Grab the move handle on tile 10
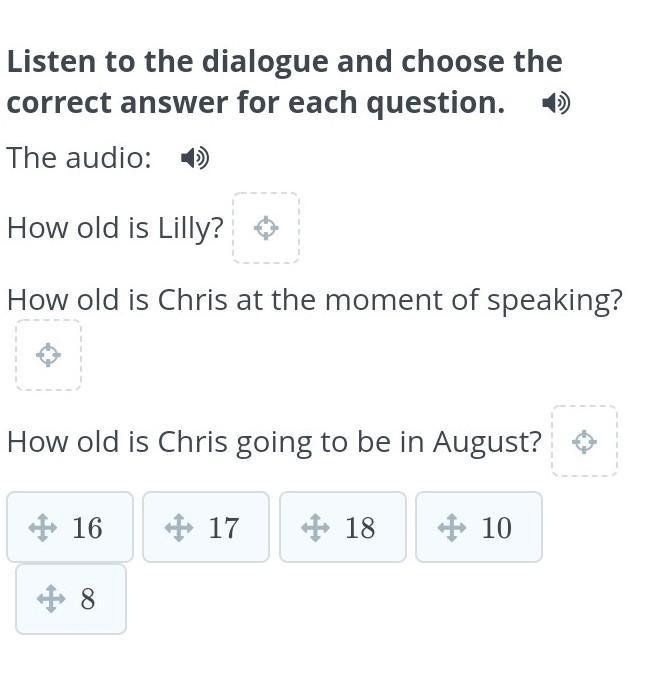 click(x=451, y=527)
